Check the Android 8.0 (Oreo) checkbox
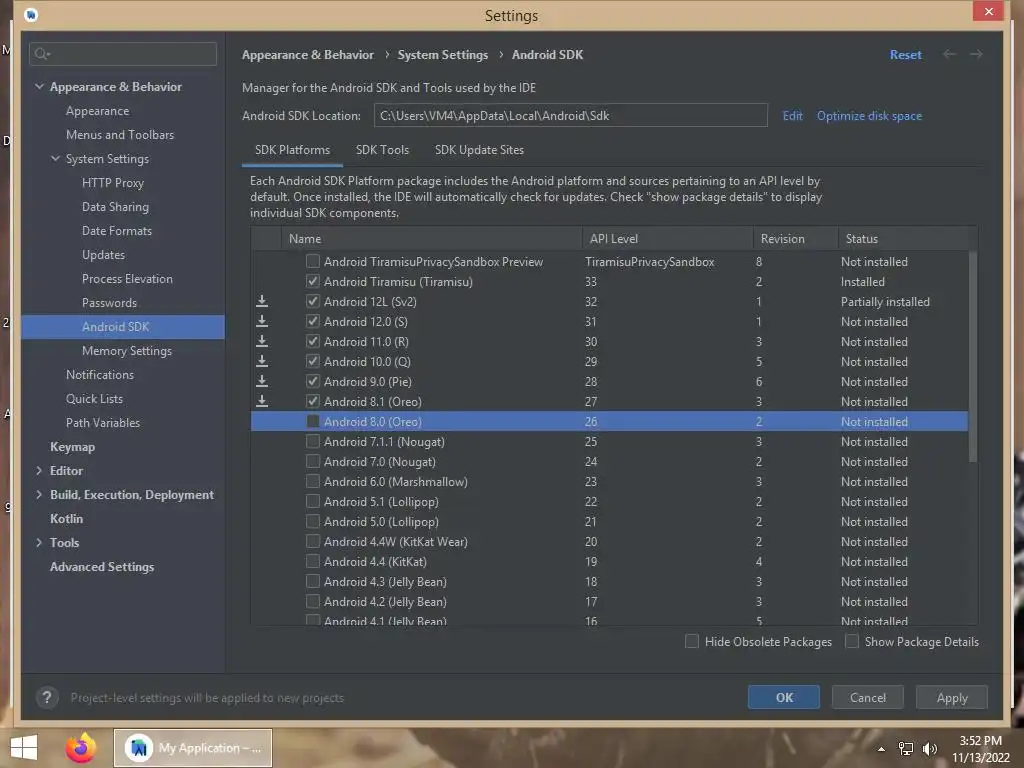Viewport: 1024px width, 768px height. click(313, 421)
